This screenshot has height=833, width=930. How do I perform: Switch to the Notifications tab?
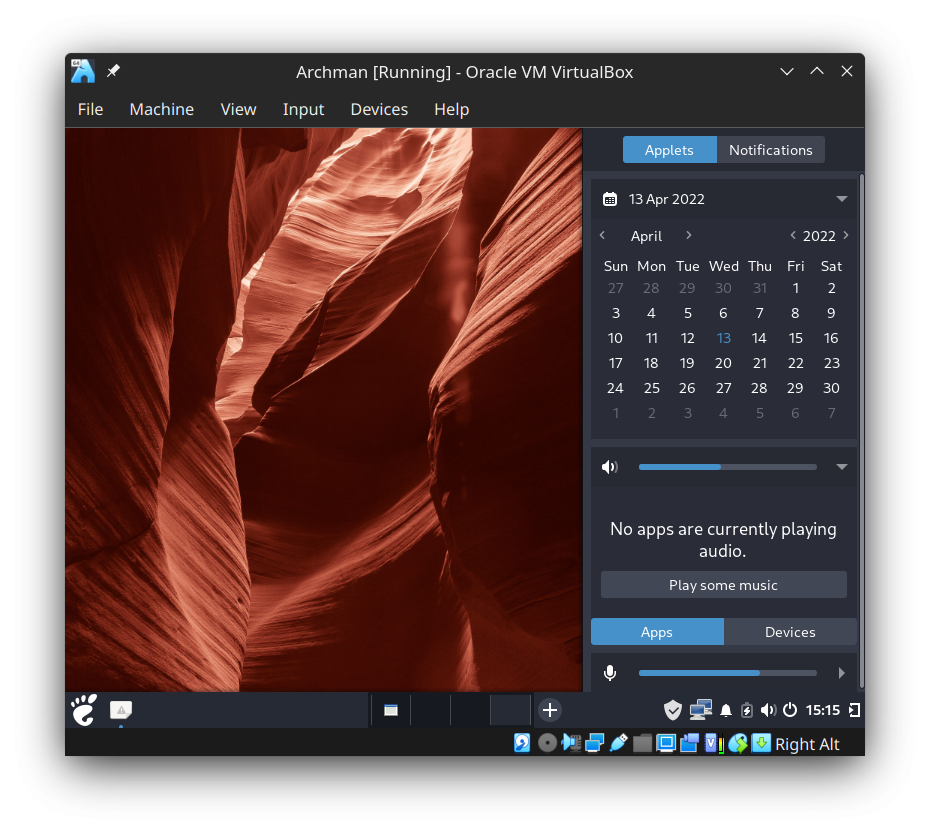[x=770, y=150]
